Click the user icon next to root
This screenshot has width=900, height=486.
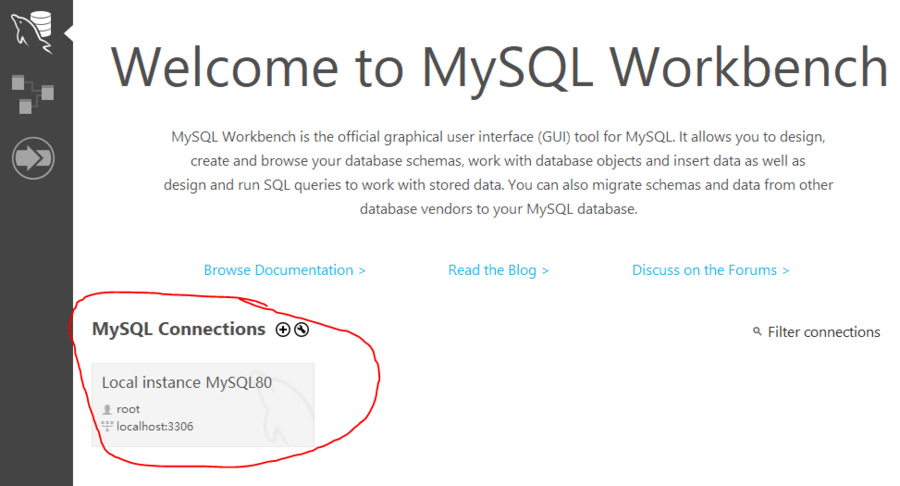click(108, 410)
